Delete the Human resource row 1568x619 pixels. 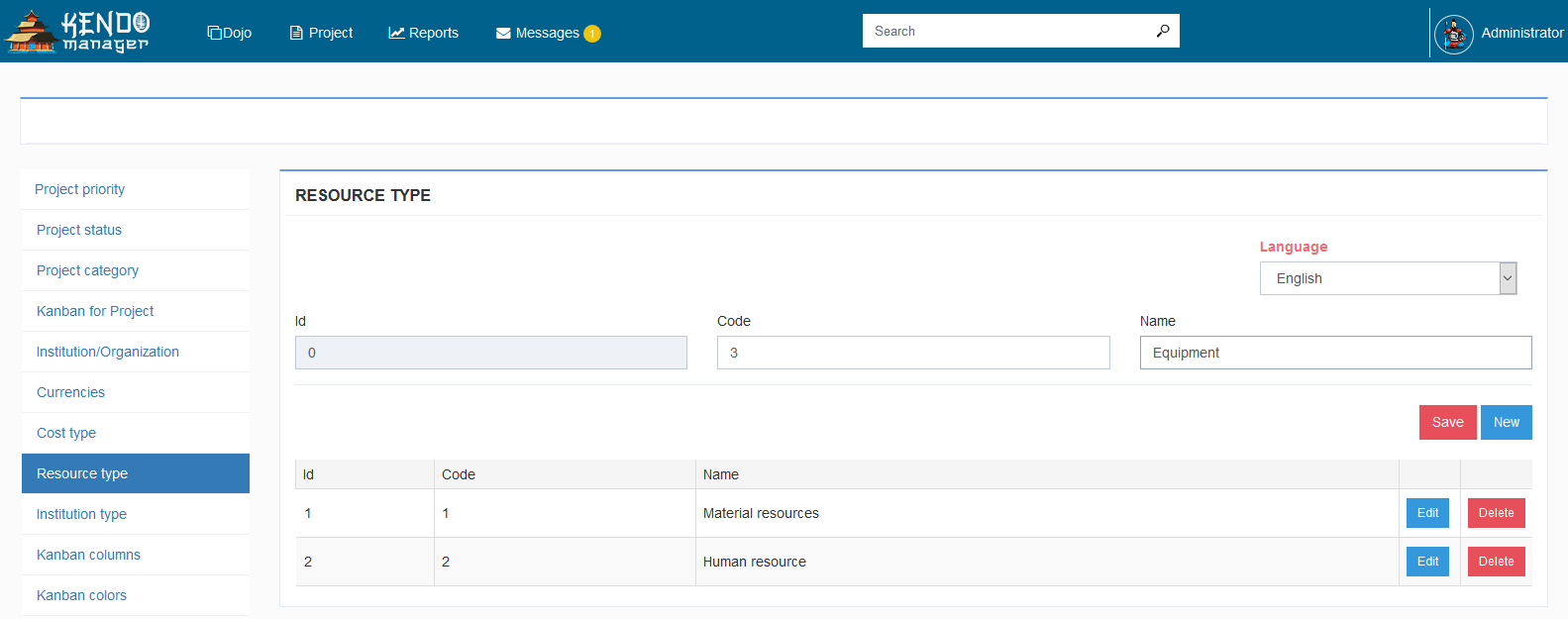1496,562
